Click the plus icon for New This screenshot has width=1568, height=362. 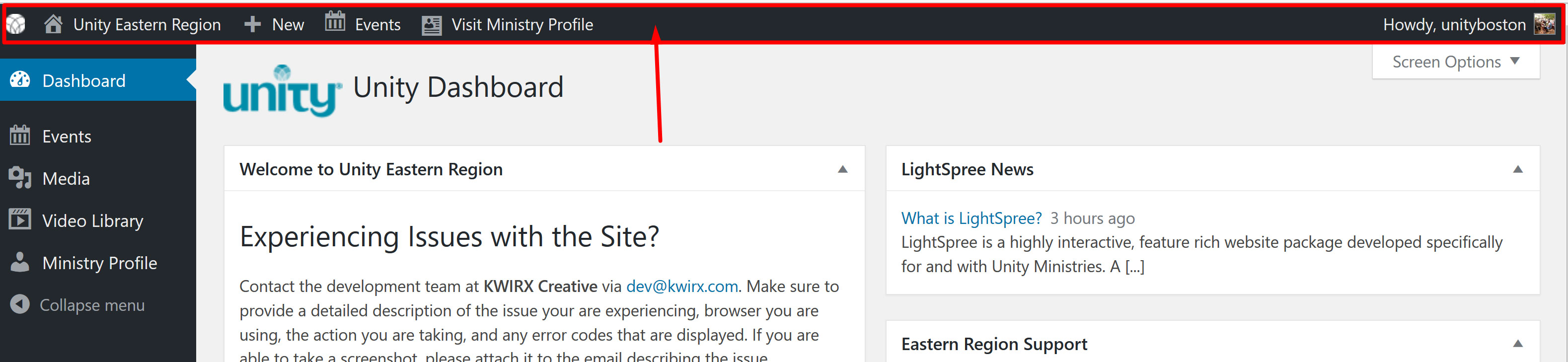pos(252,24)
